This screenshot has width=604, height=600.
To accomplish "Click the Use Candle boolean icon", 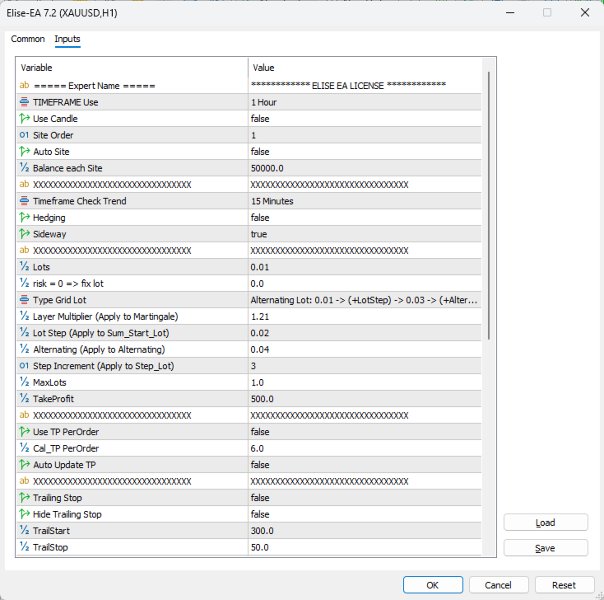I will click(24, 119).
